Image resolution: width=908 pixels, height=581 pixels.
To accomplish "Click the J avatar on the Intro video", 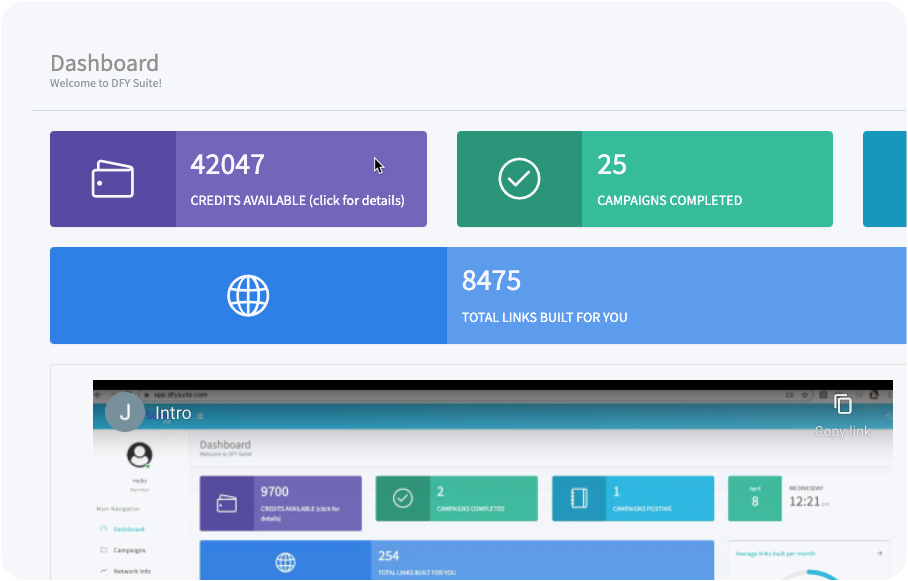I will point(125,412).
